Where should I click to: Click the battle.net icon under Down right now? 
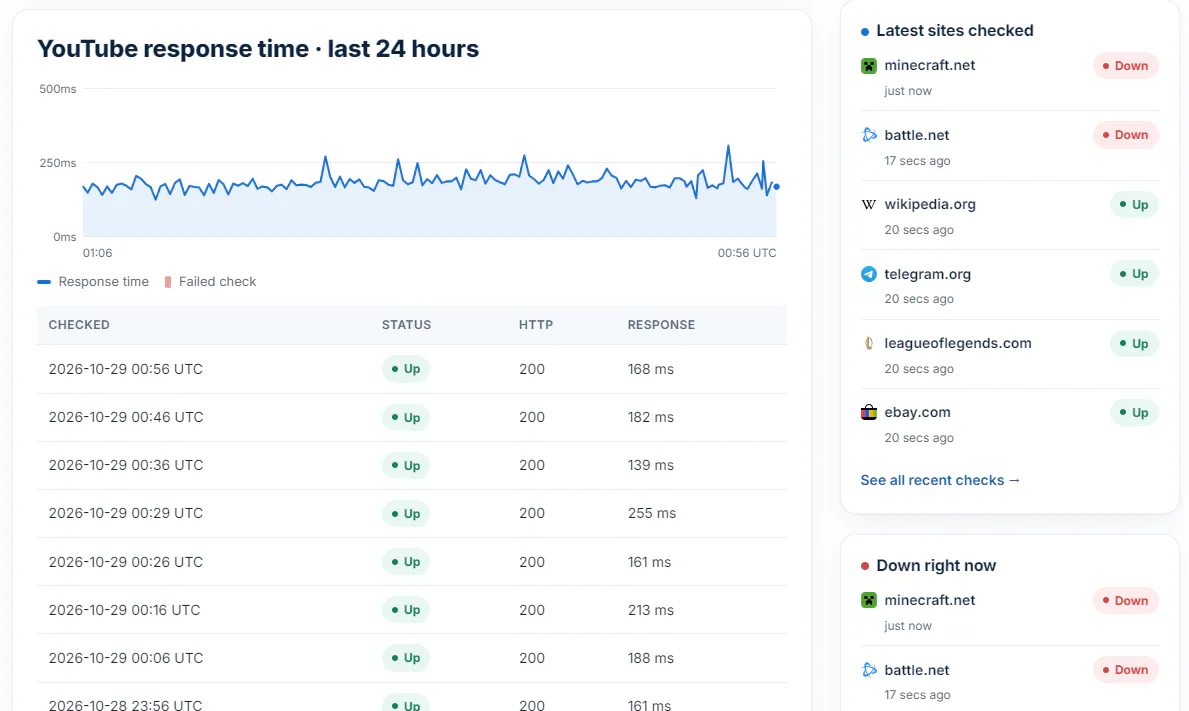click(869, 670)
